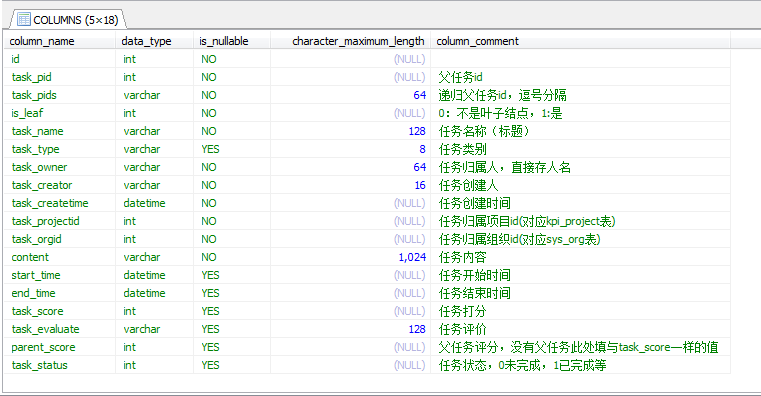Click the 1,024 length cell for content

350,257
